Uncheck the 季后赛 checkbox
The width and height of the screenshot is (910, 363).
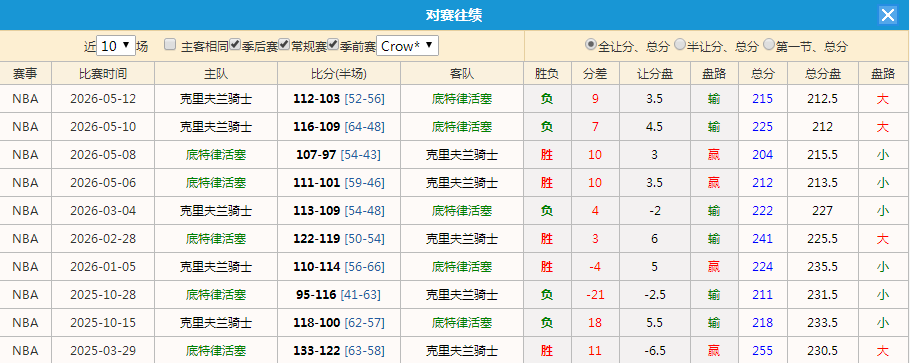coord(235,45)
